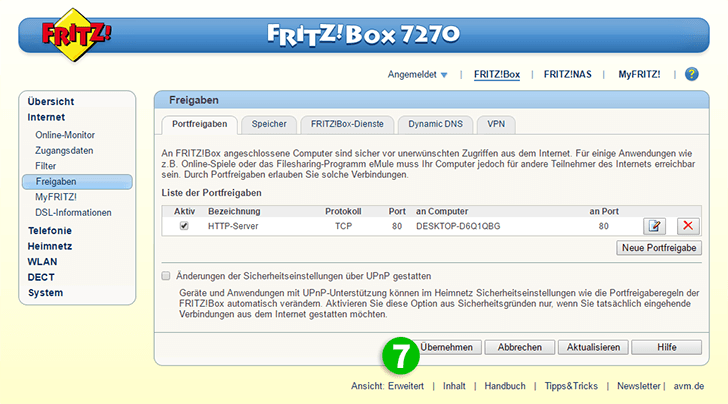Viewport: 728px width, 404px height.
Task: Switch to the Speicher tab
Action: coord(269,124)
